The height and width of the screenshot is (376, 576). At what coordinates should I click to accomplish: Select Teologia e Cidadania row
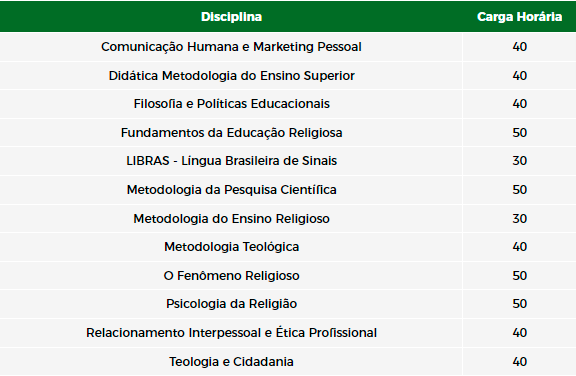[288, 362]
